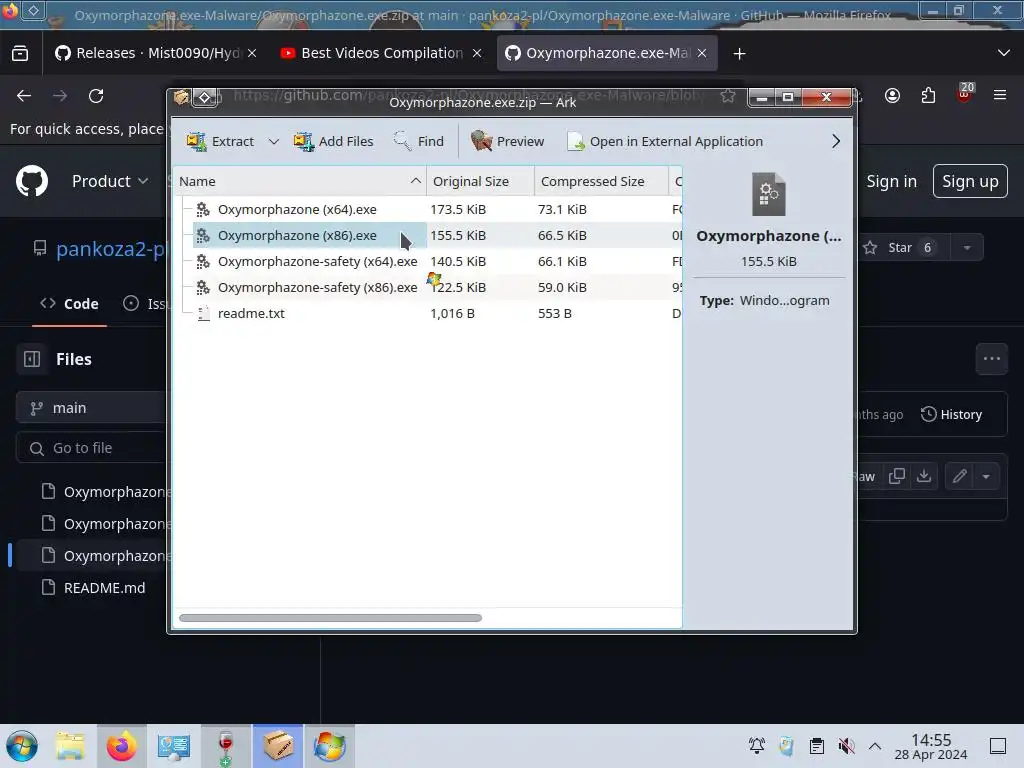Open the GitHub Code tab
Screen dimensions: 1024x768
pos(69,304)
